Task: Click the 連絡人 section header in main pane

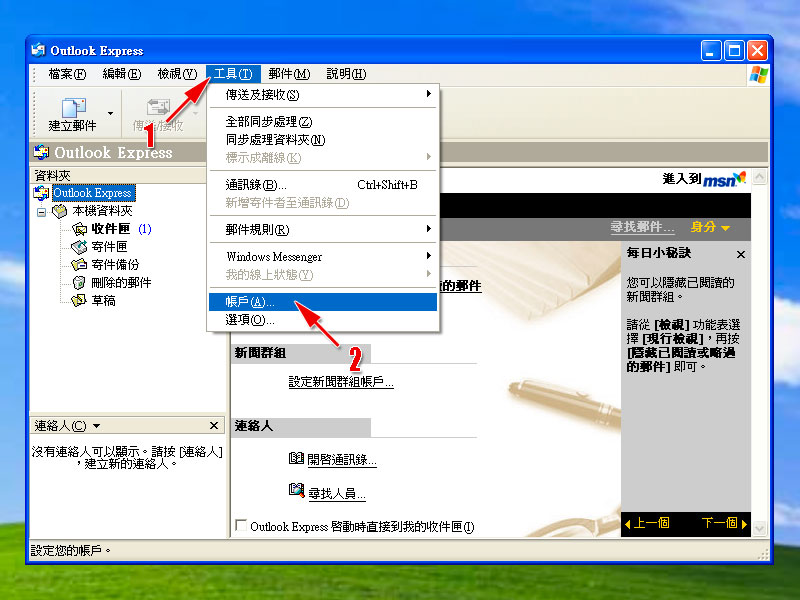Action: (301, 427)
